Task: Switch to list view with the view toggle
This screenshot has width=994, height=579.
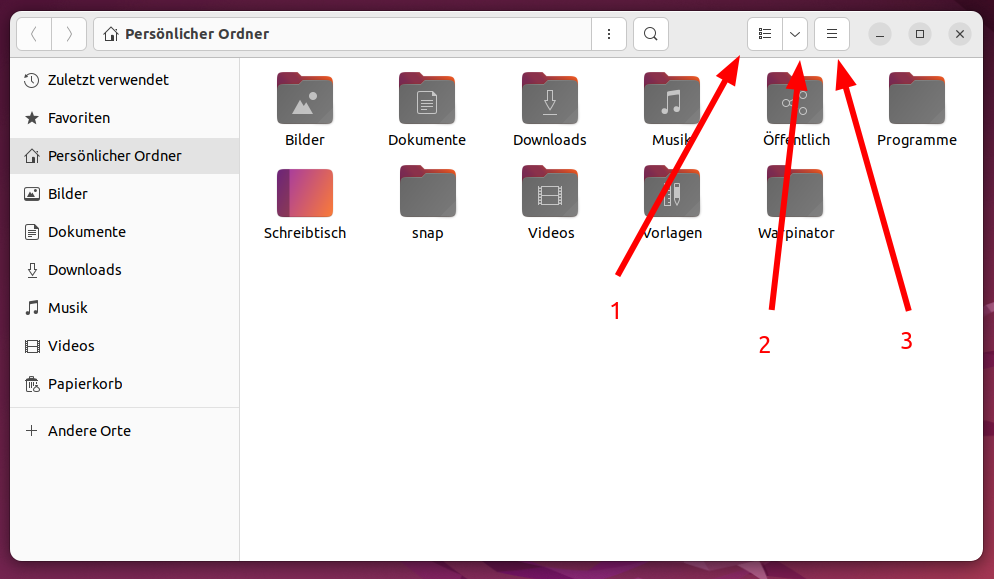Action: [x=765, y=34]
